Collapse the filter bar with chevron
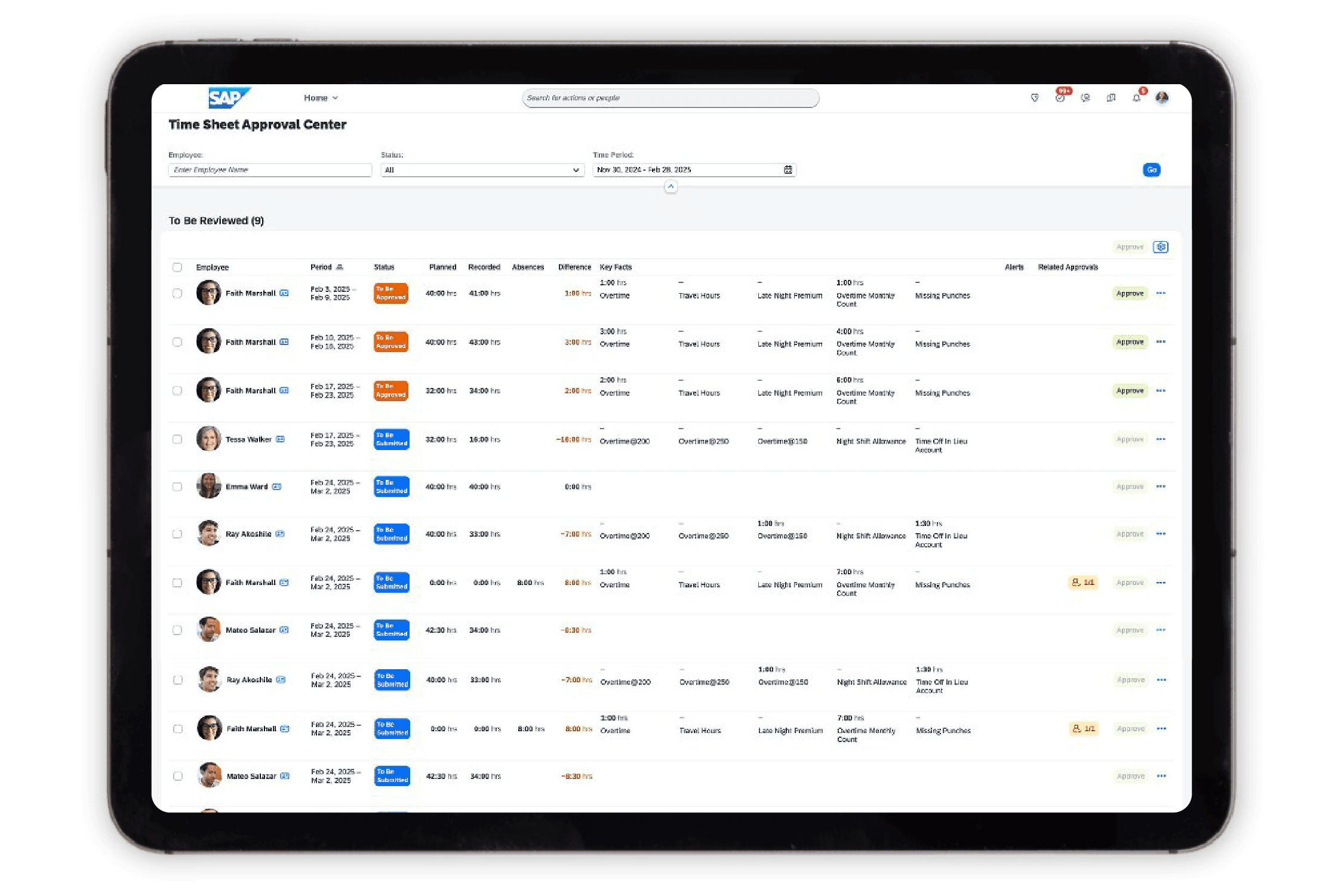This screenshot has width=1344, height=896. 671,187
